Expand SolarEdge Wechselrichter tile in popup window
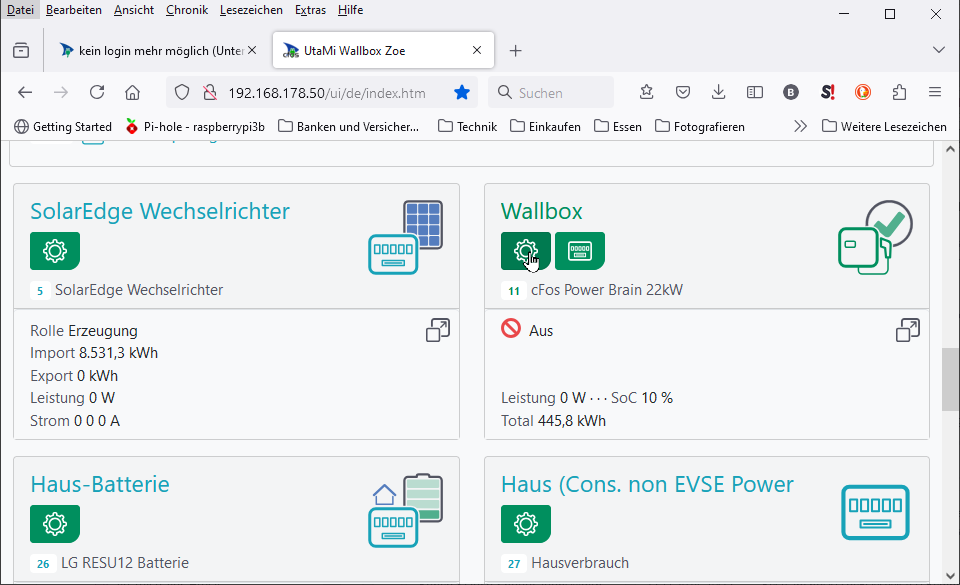Screen dimensions: 960x585 point(438,330)
